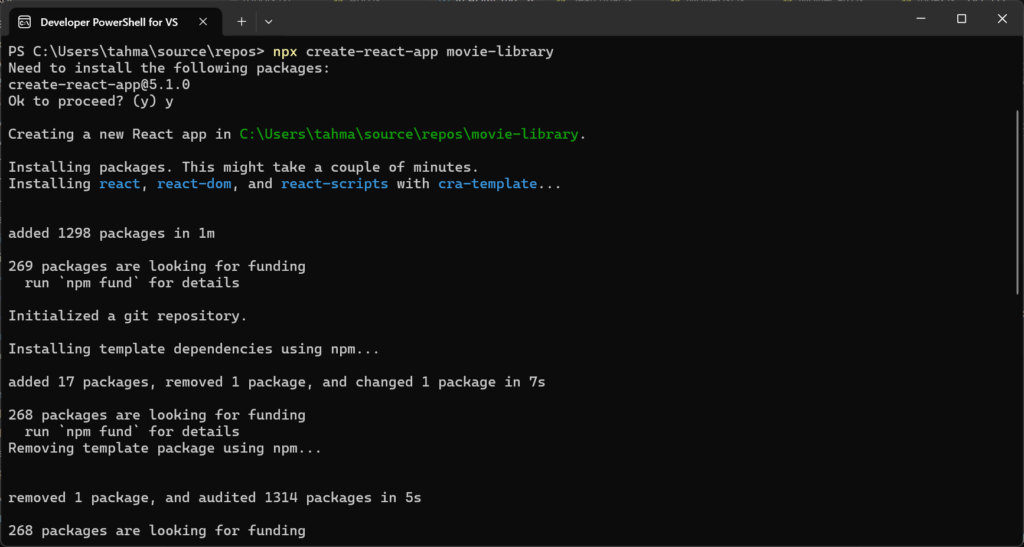Click the blue "cra-template" text

487,184
